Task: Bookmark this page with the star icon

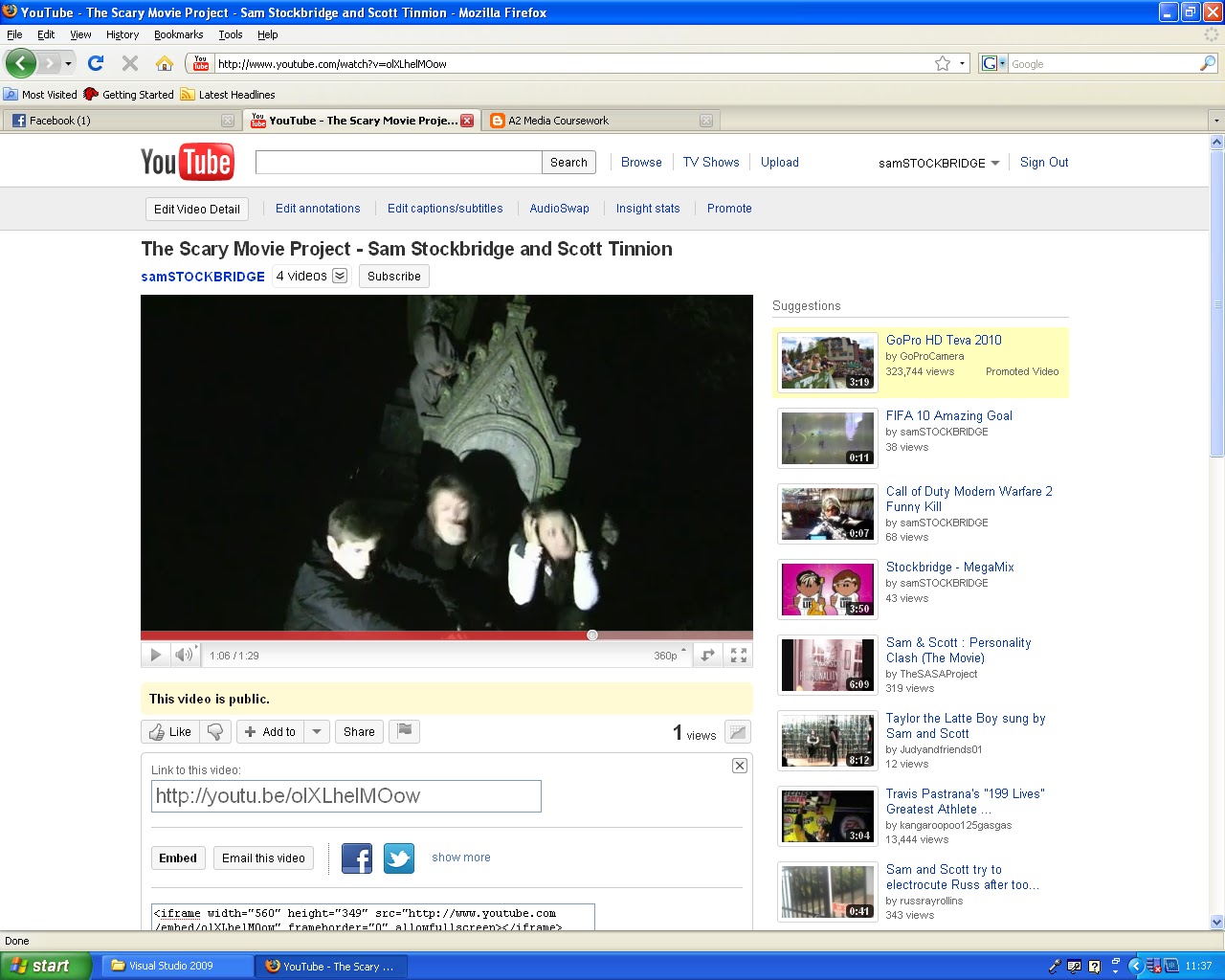Action: pos(943,63)
